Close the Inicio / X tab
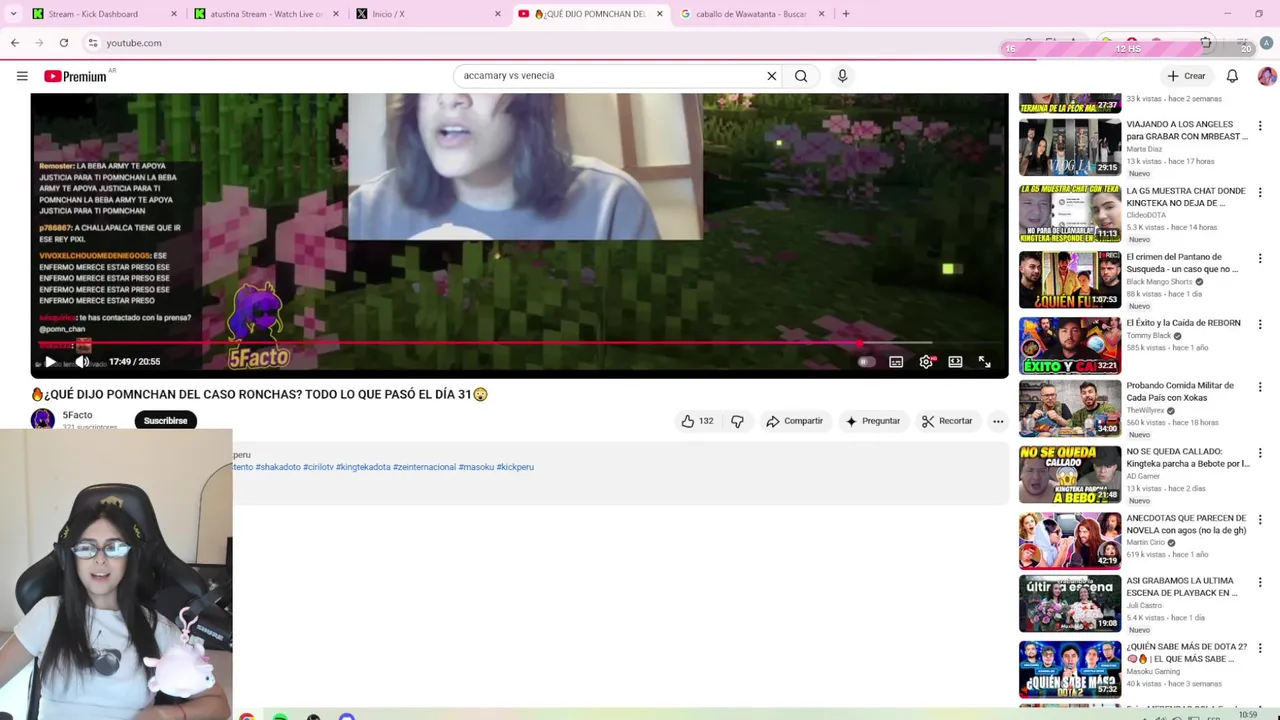 [x=498, y=14]
